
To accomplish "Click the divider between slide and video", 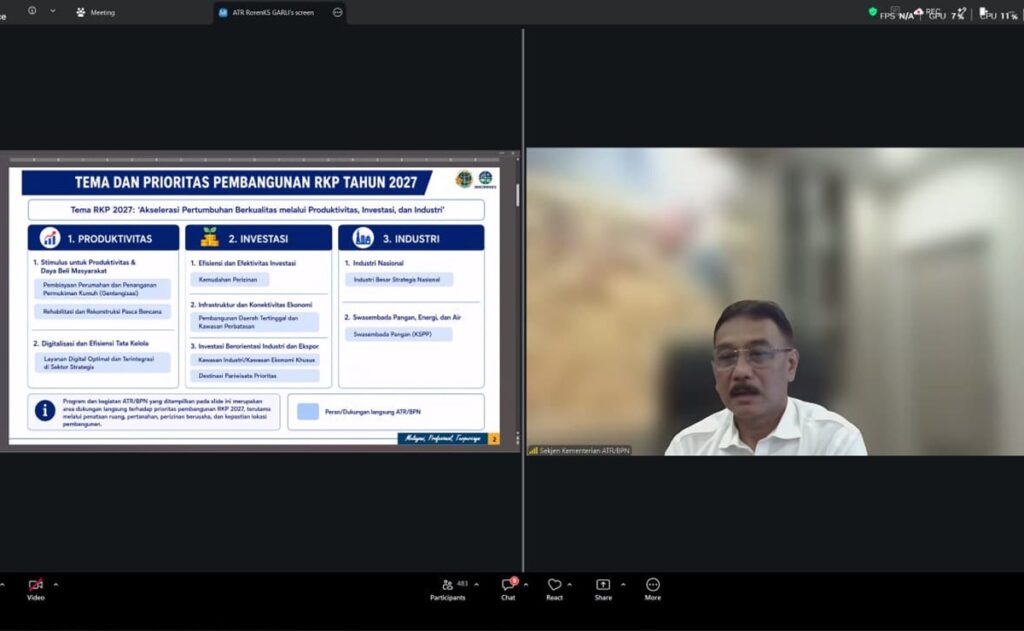I will click(523, 300).
